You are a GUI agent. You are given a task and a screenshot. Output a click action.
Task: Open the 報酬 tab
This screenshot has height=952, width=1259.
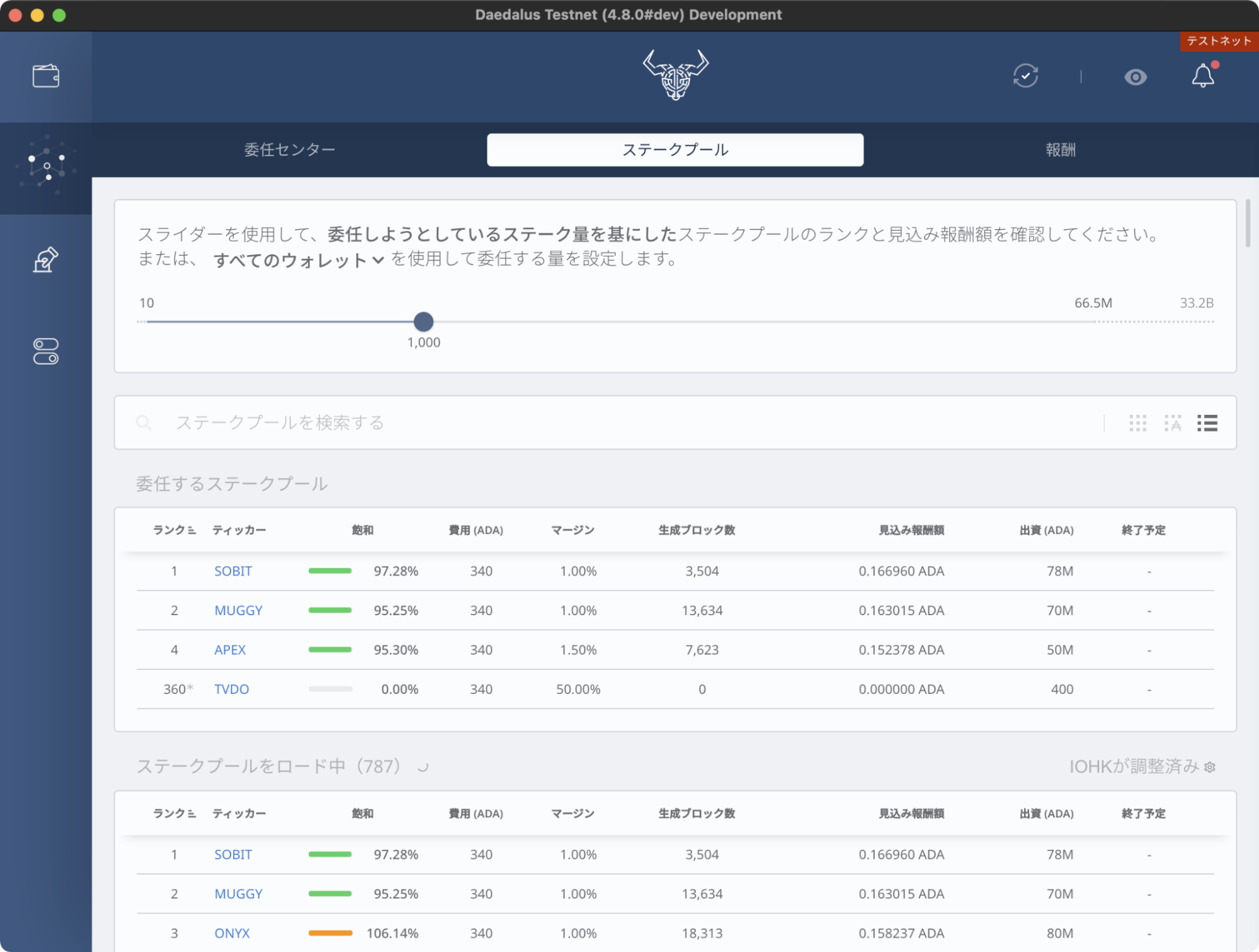[x=1061, y=150]
